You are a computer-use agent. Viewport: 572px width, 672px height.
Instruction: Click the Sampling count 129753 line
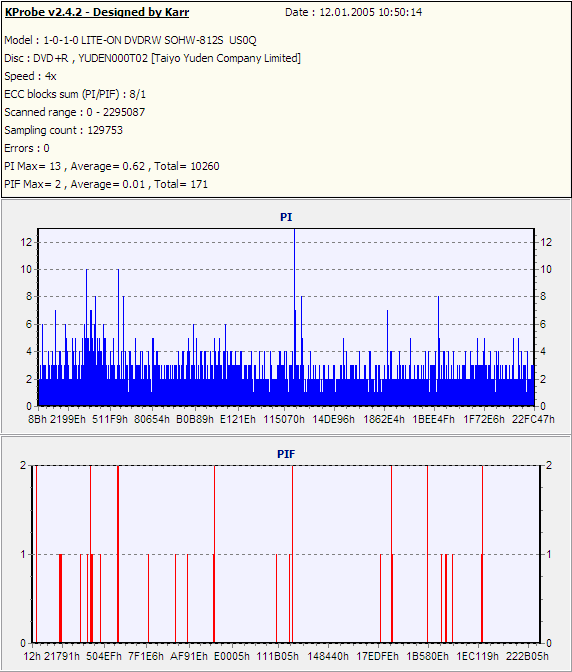[x=63, y=130]
